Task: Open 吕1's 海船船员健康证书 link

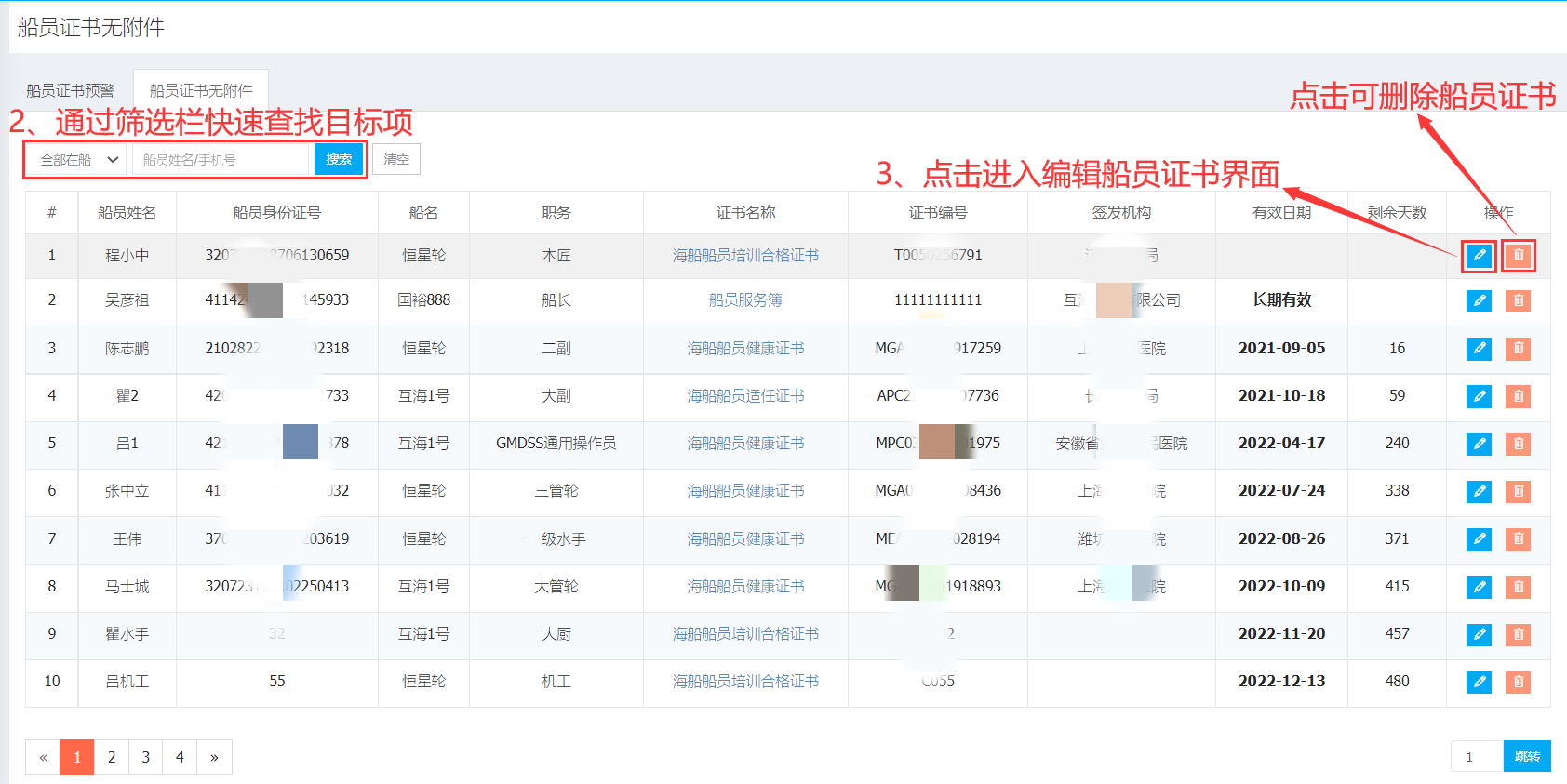Action: 745,444
